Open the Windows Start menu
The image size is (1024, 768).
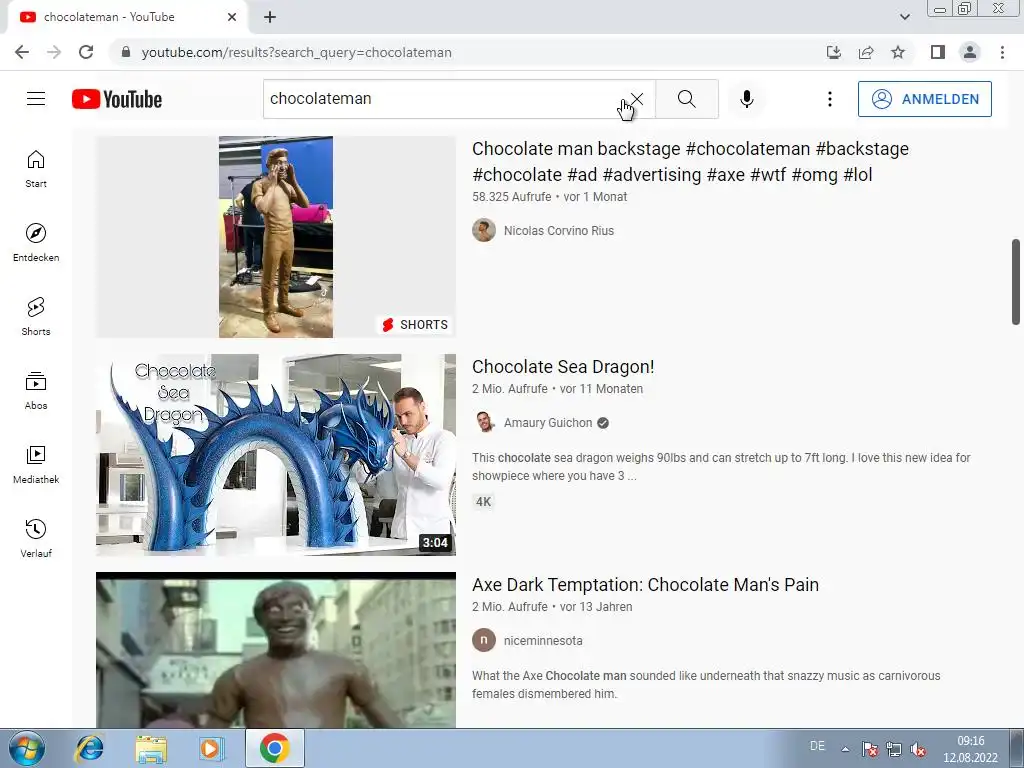(27, 748)
